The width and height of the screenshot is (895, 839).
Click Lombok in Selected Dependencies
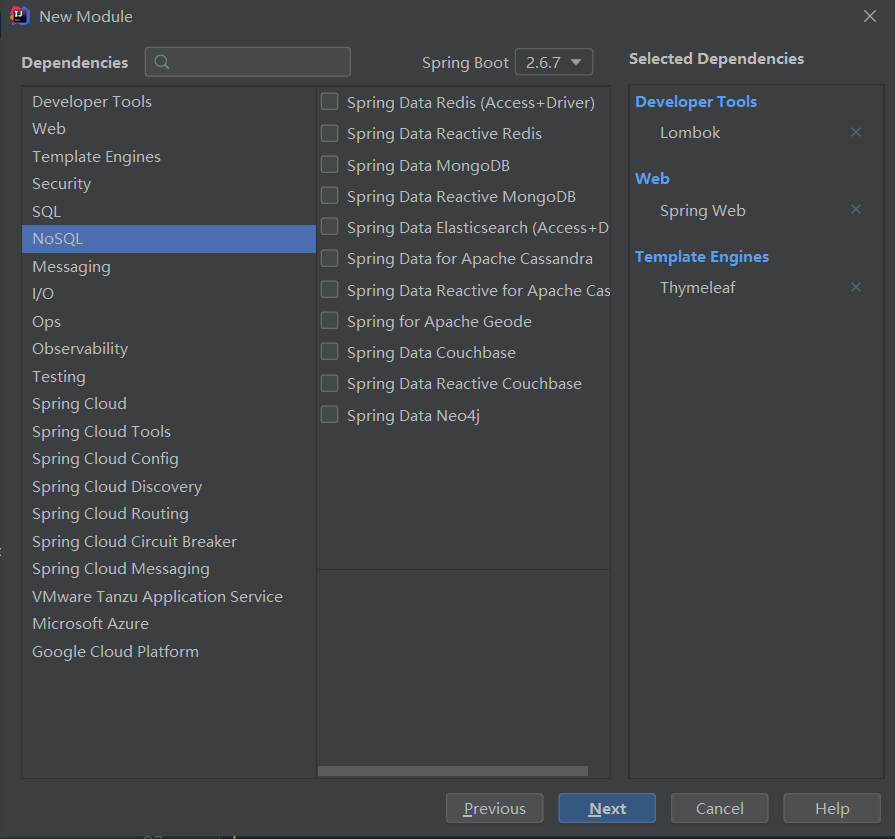(690, 132)
